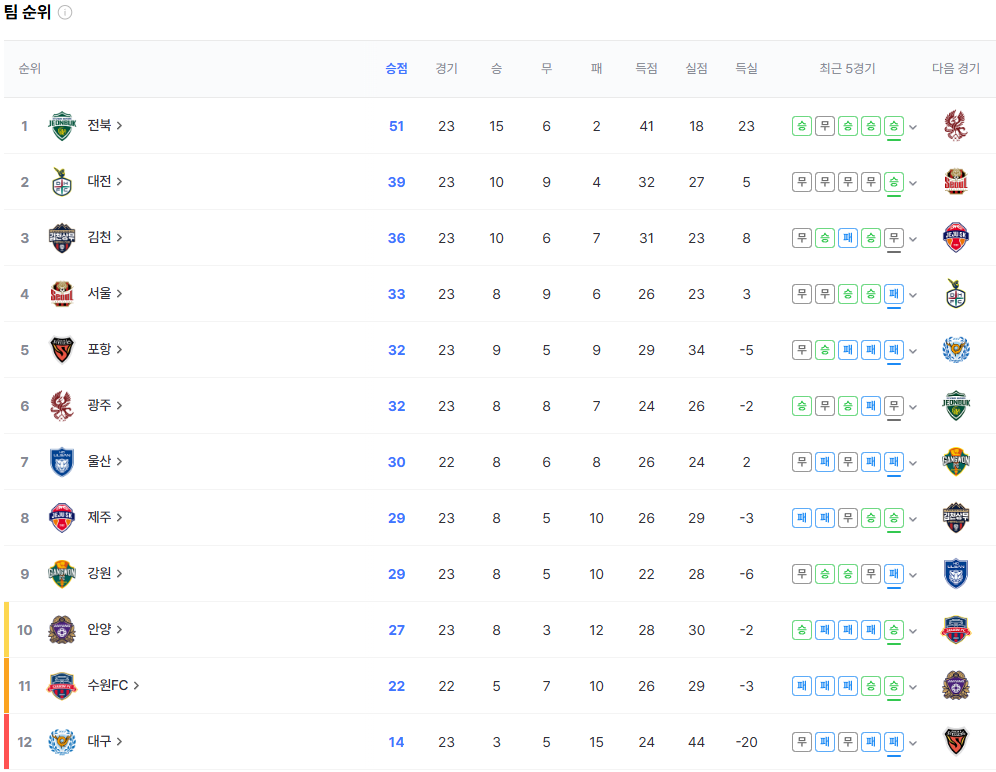Click the 울산 team emblem
Viewport: 996px width, 772px height.
tap(62, 462)
